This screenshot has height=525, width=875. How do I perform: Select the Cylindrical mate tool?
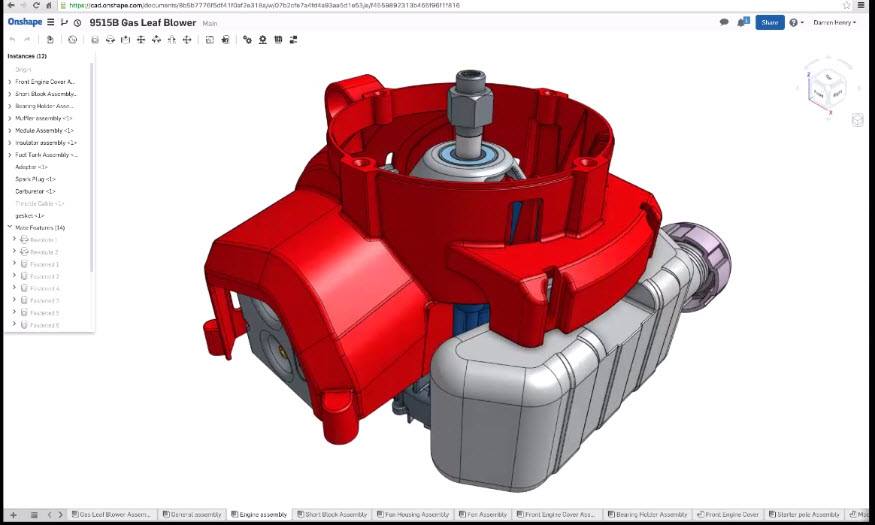click(156, 40)
